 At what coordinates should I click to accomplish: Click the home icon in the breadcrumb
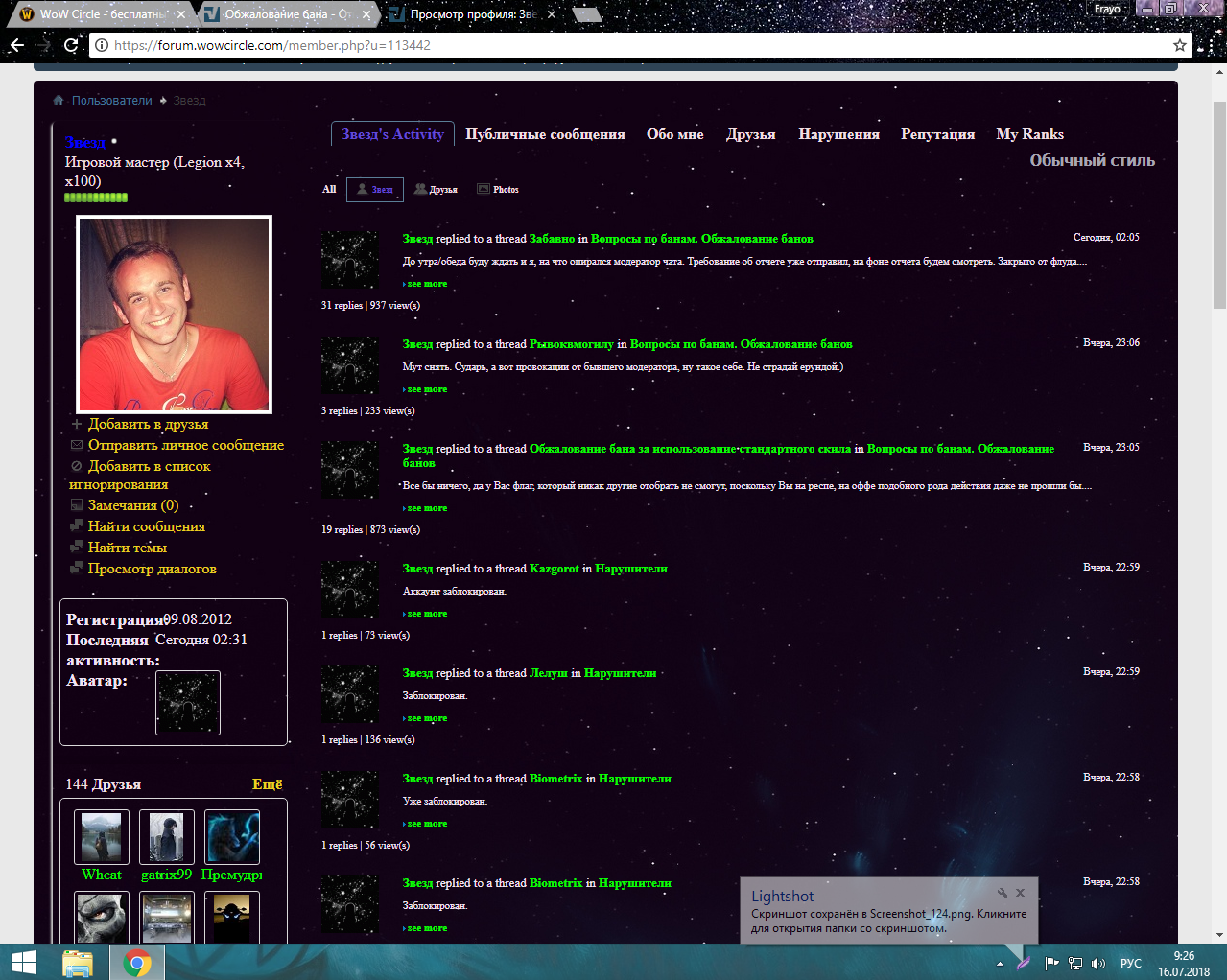(x=59, y=101)
